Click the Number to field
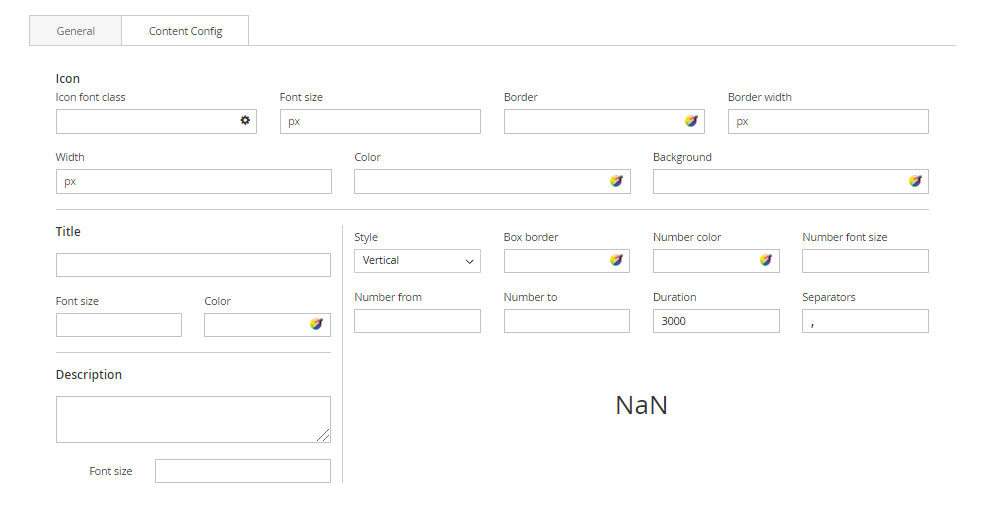 pos(567,321)
